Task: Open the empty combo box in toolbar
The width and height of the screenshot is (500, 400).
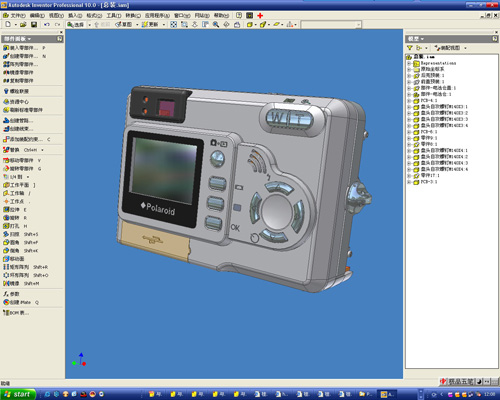Action: click(x=331, y=25)
